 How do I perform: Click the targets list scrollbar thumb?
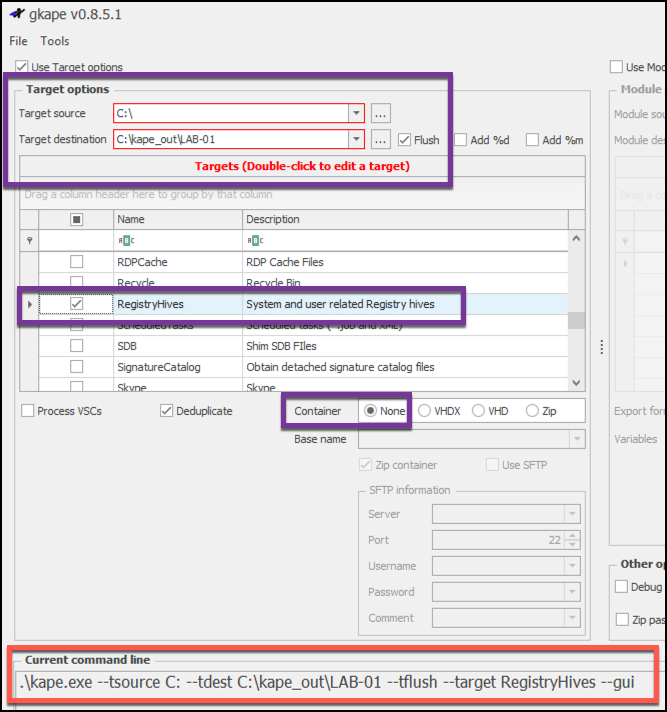pos(577,320)
